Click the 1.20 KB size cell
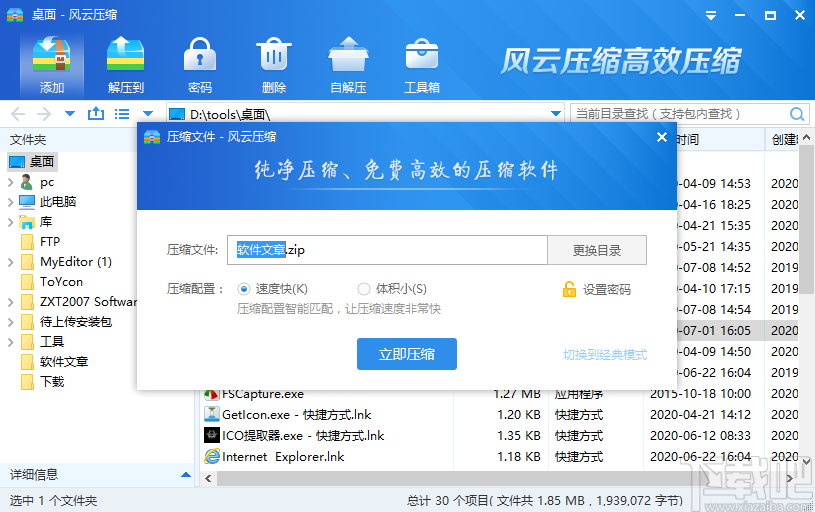 [x=518, y=414]
